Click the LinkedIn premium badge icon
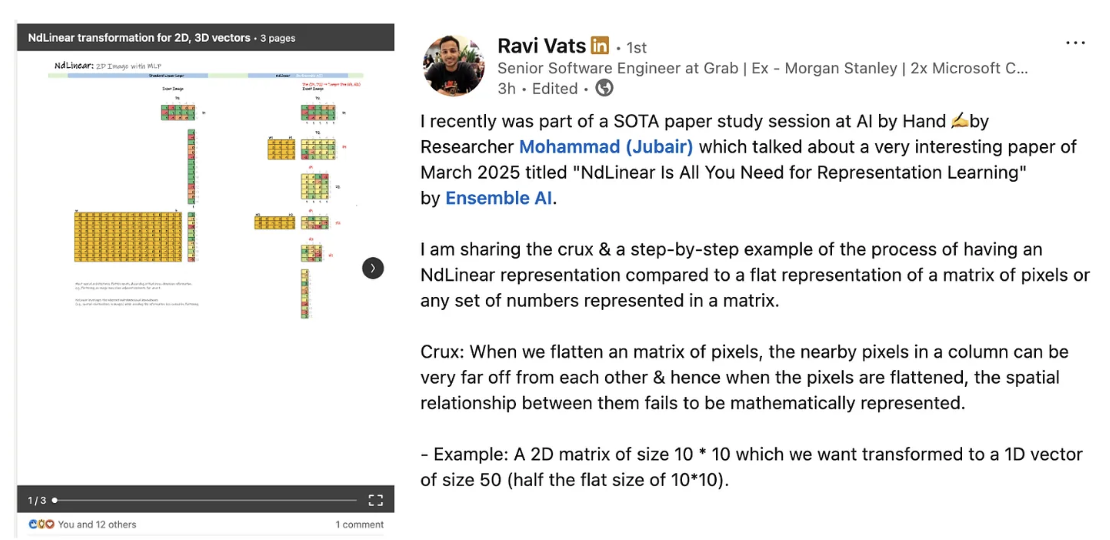 coord(600,46)
